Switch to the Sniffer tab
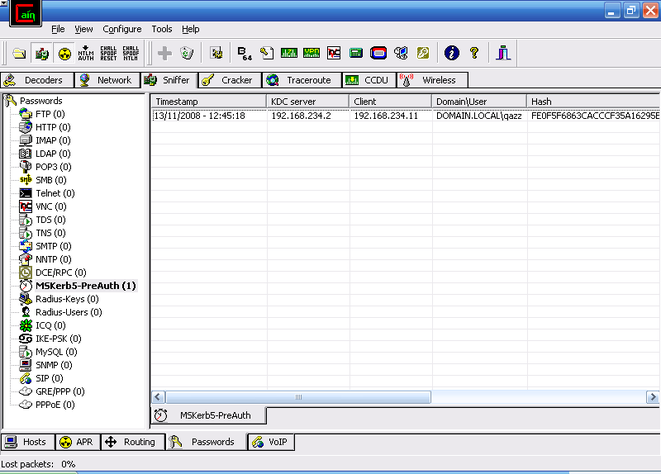661x474 pixels. (169, 80)
